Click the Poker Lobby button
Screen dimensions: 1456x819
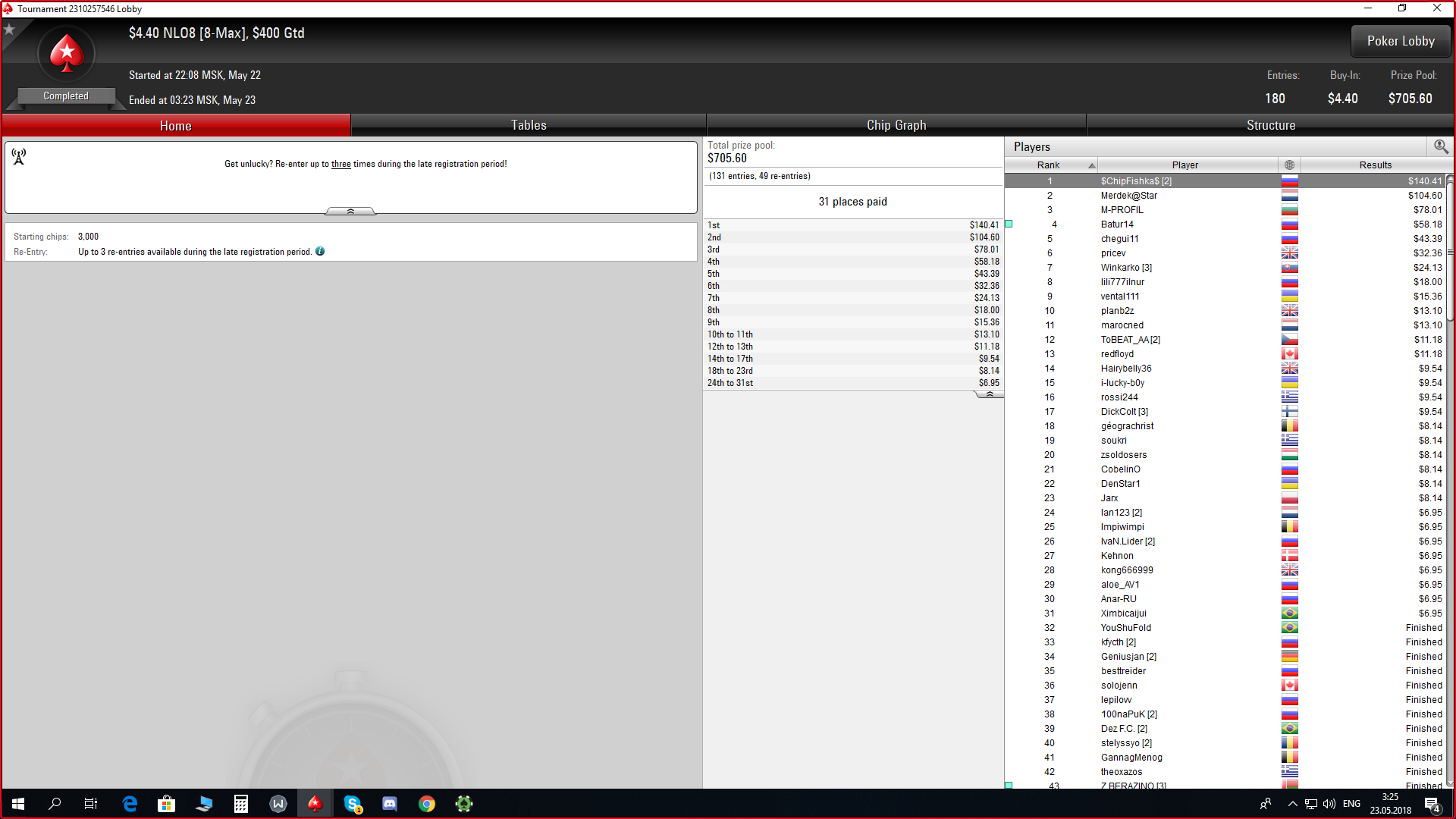point(1400,41)
